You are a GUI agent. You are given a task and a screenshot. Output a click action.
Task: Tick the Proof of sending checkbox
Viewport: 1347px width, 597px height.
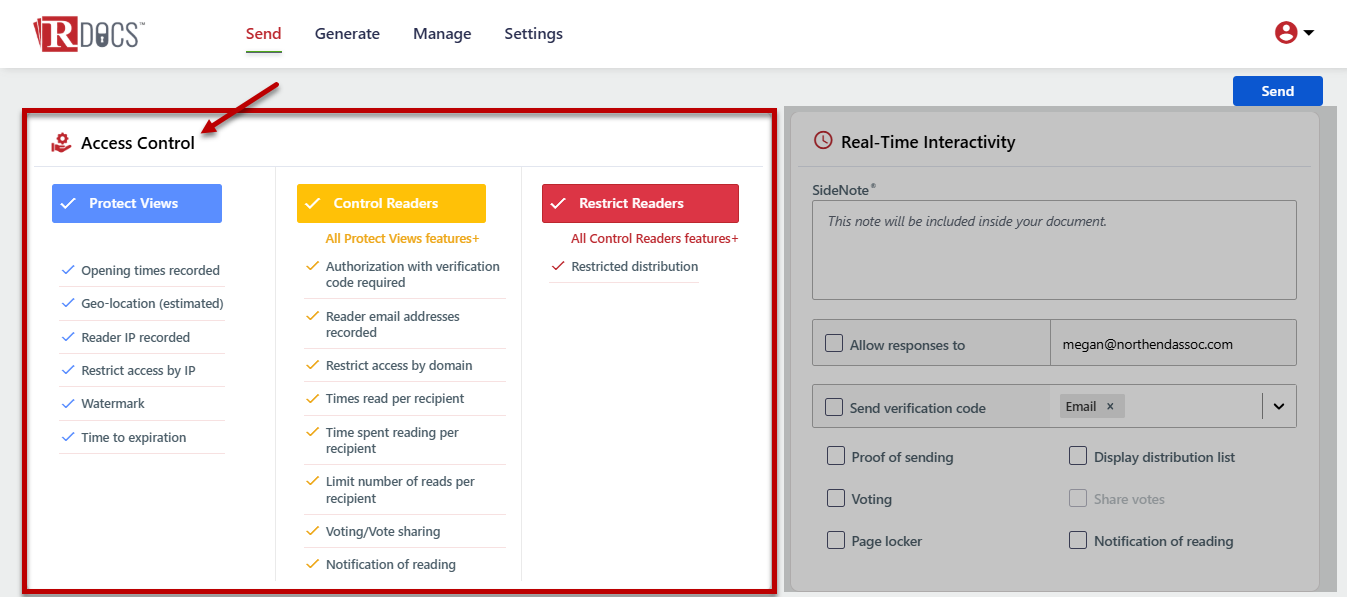tap(836, 456)
